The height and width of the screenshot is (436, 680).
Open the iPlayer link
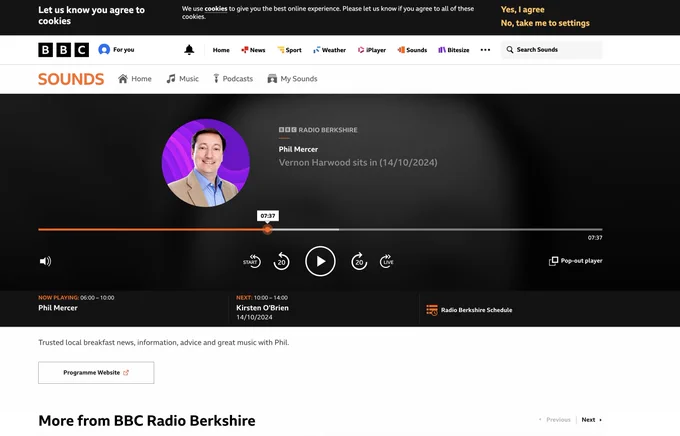coord(372,50)
